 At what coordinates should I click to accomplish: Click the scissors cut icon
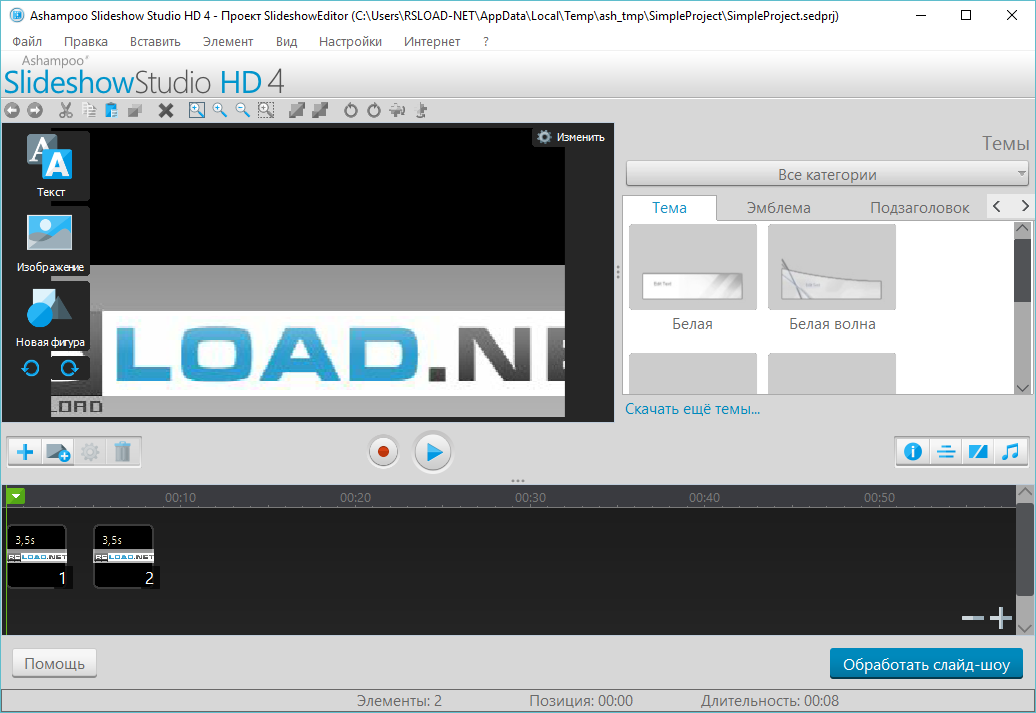(x=65, y=110)
